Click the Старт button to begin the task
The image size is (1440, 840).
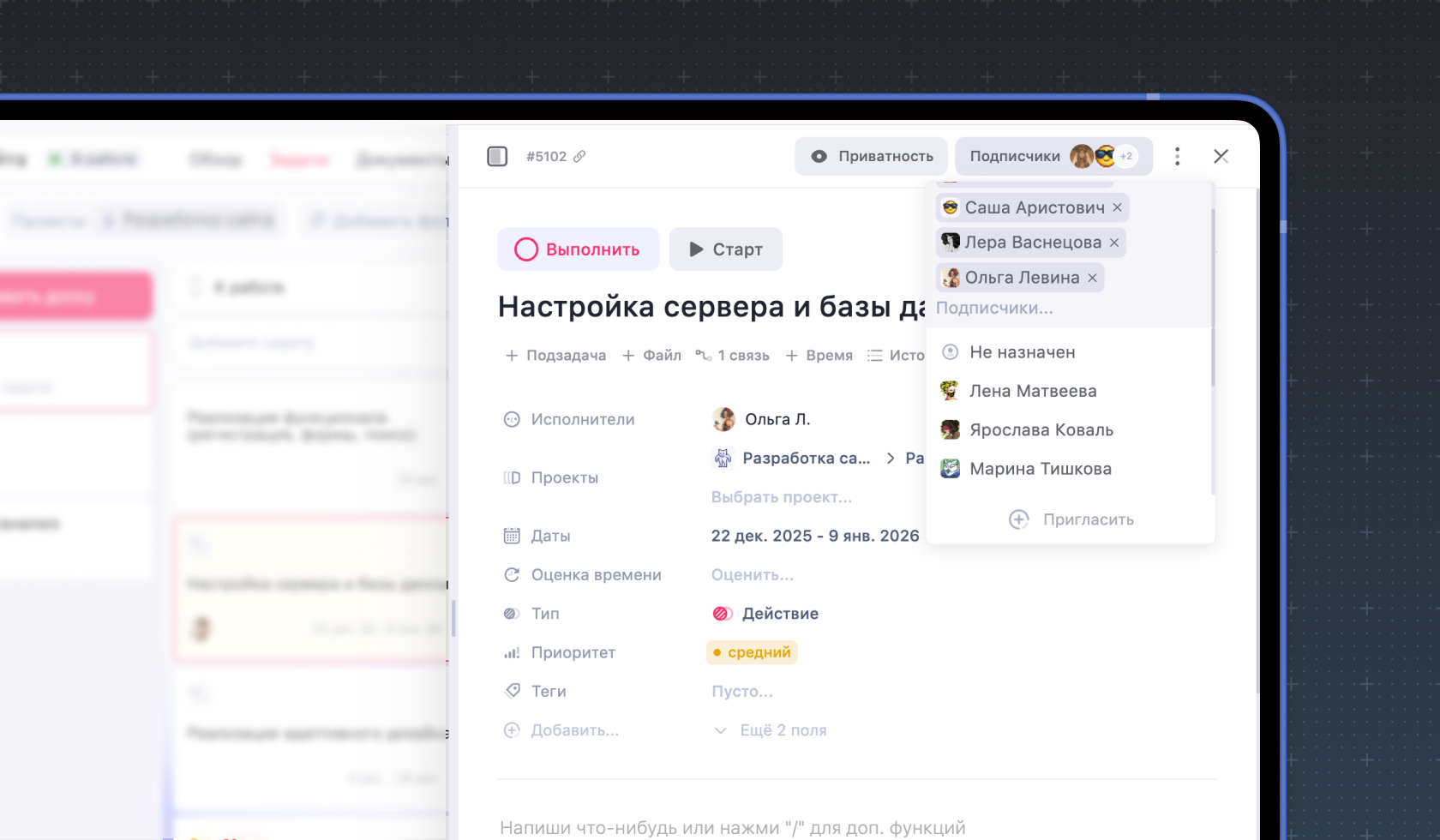[725, 249]
